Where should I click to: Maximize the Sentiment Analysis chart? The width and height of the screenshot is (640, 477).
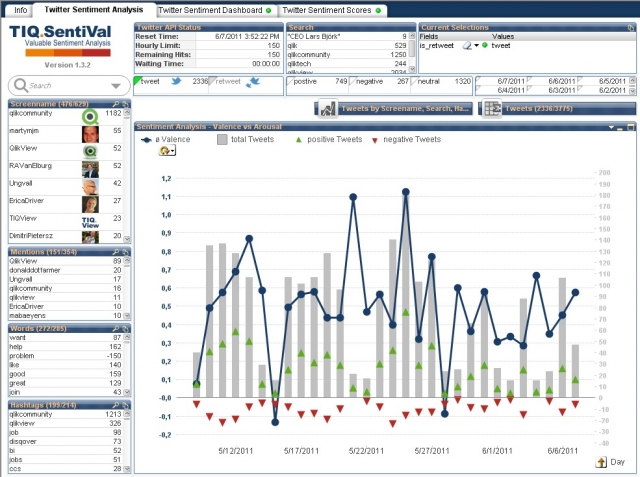pos(631,127)
